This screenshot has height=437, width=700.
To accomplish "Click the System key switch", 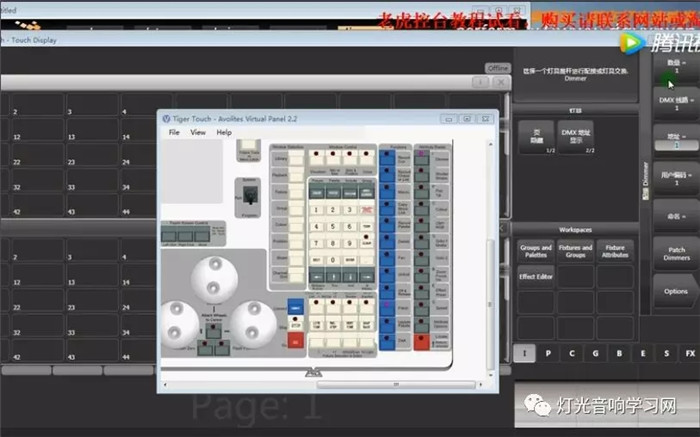I will [x=250, y=196].
